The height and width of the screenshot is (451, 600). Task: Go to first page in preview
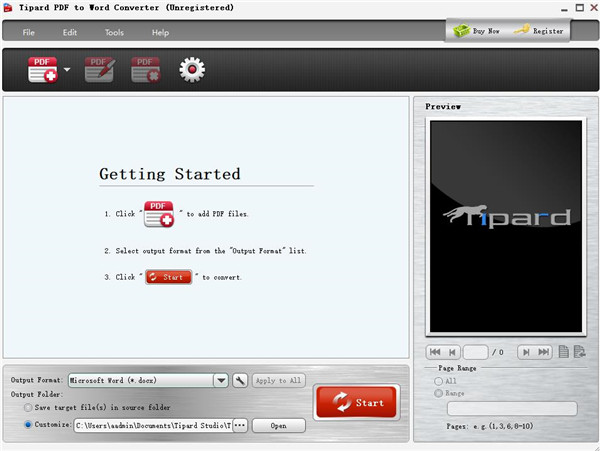(435, 352)
